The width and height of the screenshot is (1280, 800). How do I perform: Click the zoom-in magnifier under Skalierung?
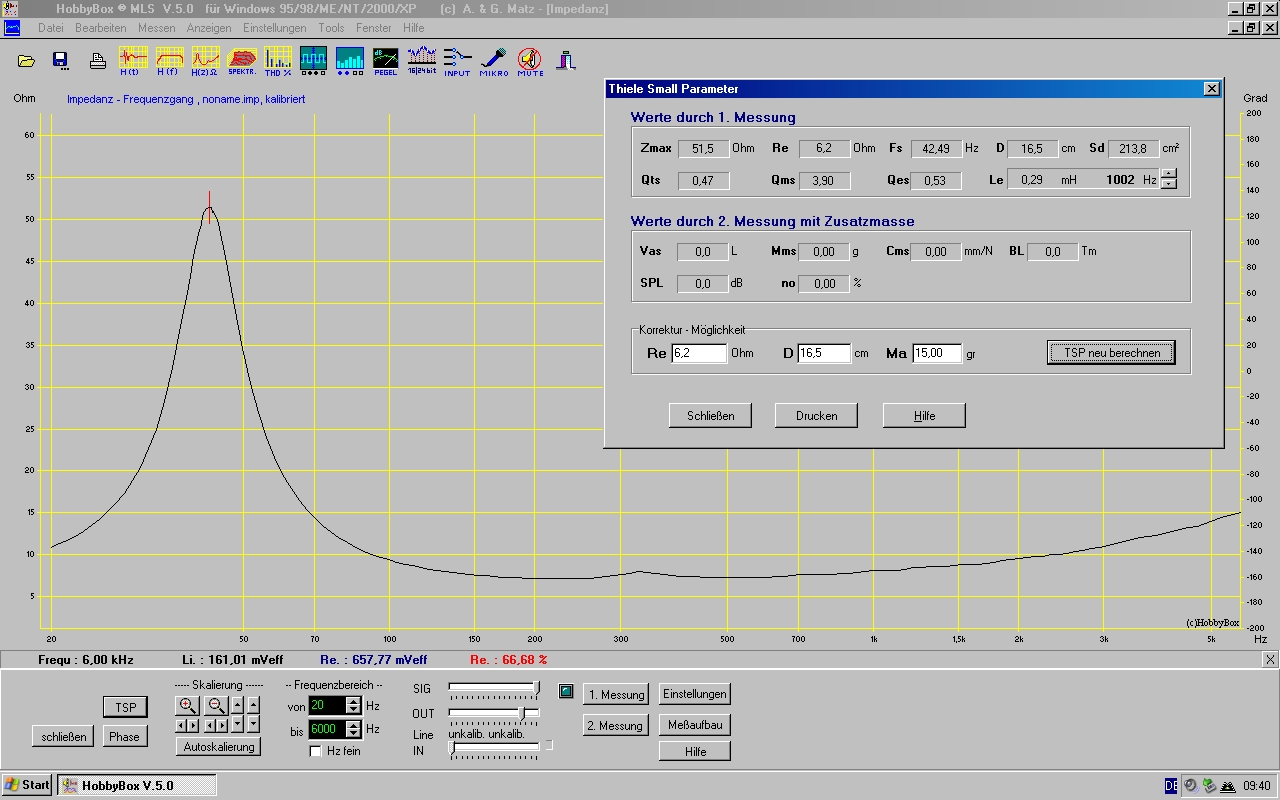tap(187, 705)
